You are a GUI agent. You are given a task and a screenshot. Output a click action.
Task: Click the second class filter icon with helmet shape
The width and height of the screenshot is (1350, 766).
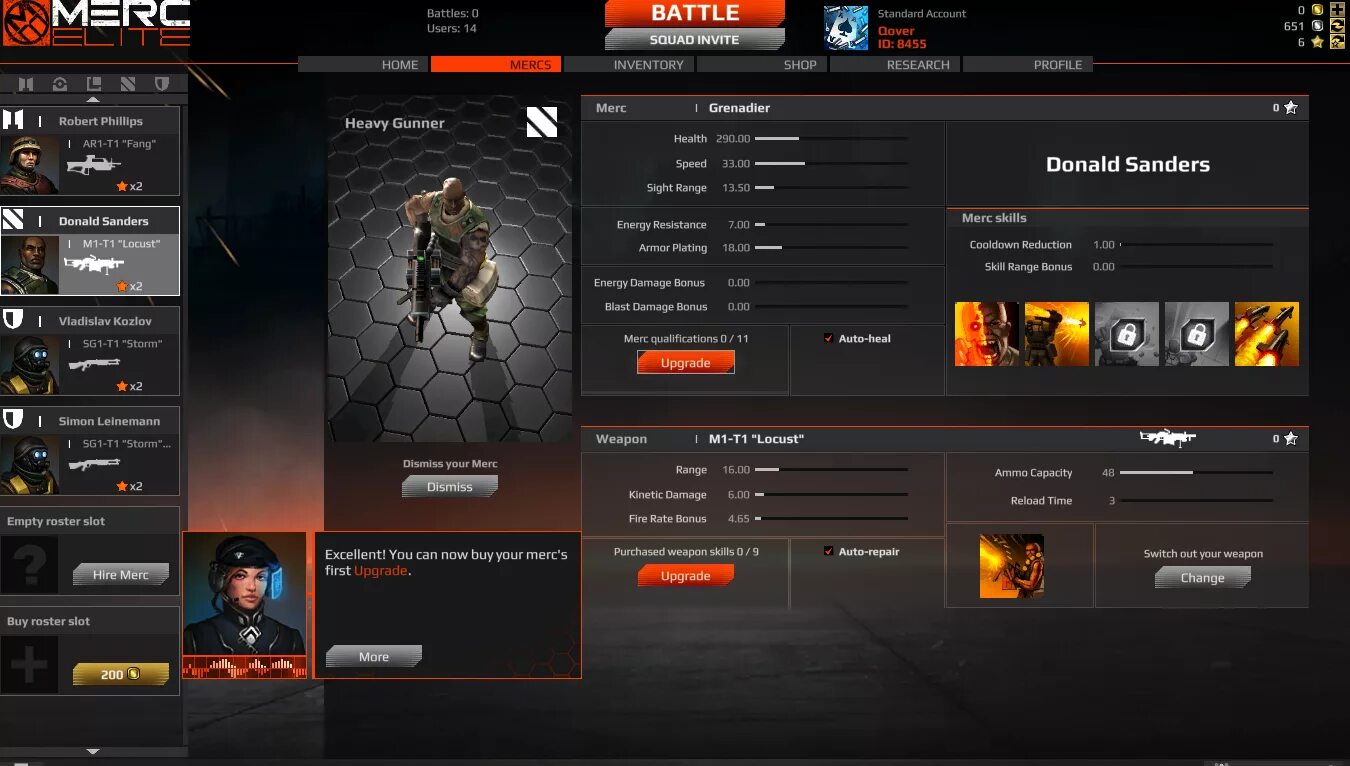[60, 84]
